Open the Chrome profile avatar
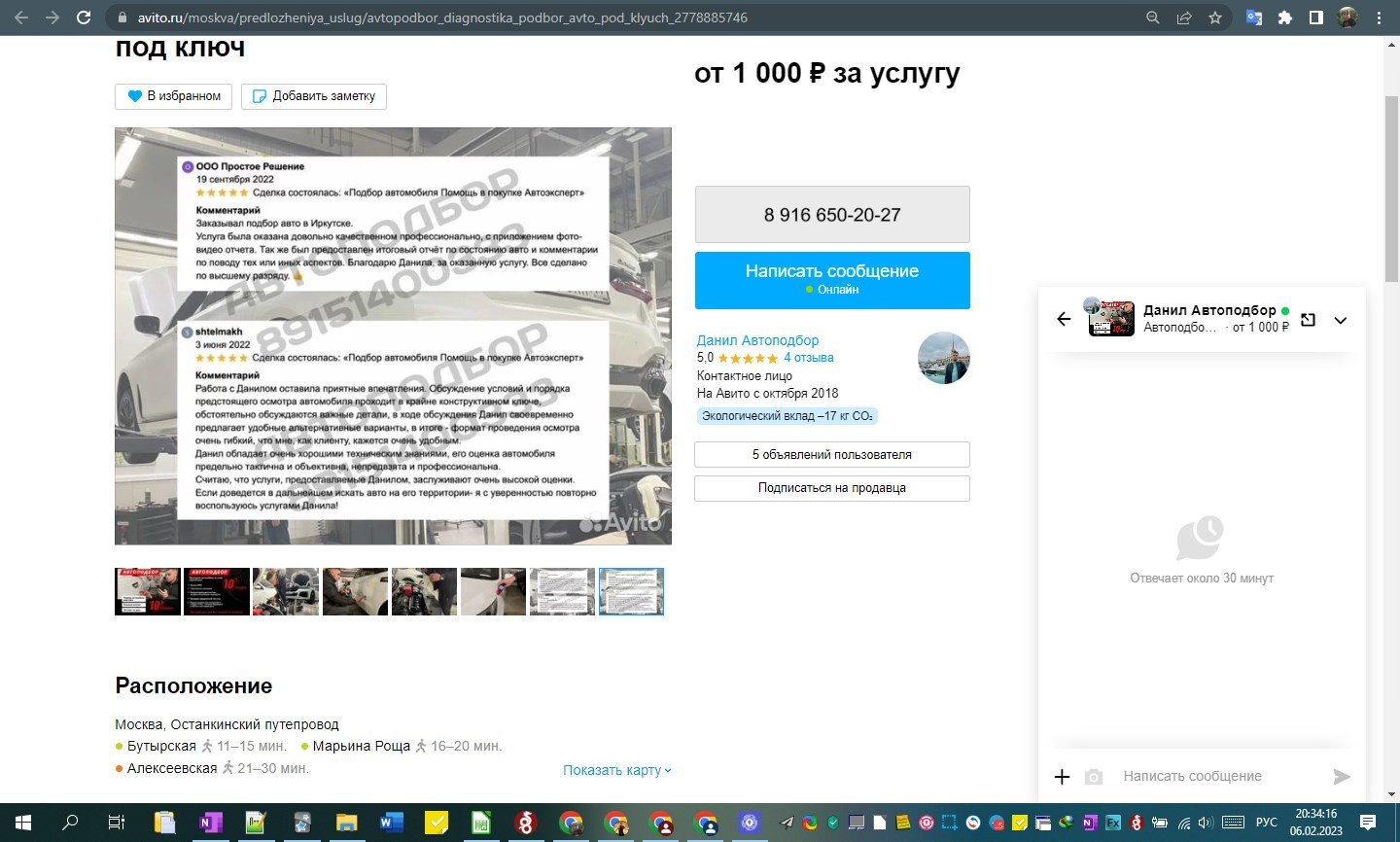The height and width of the screenshot is (842, 1400). pos(1347,18)
